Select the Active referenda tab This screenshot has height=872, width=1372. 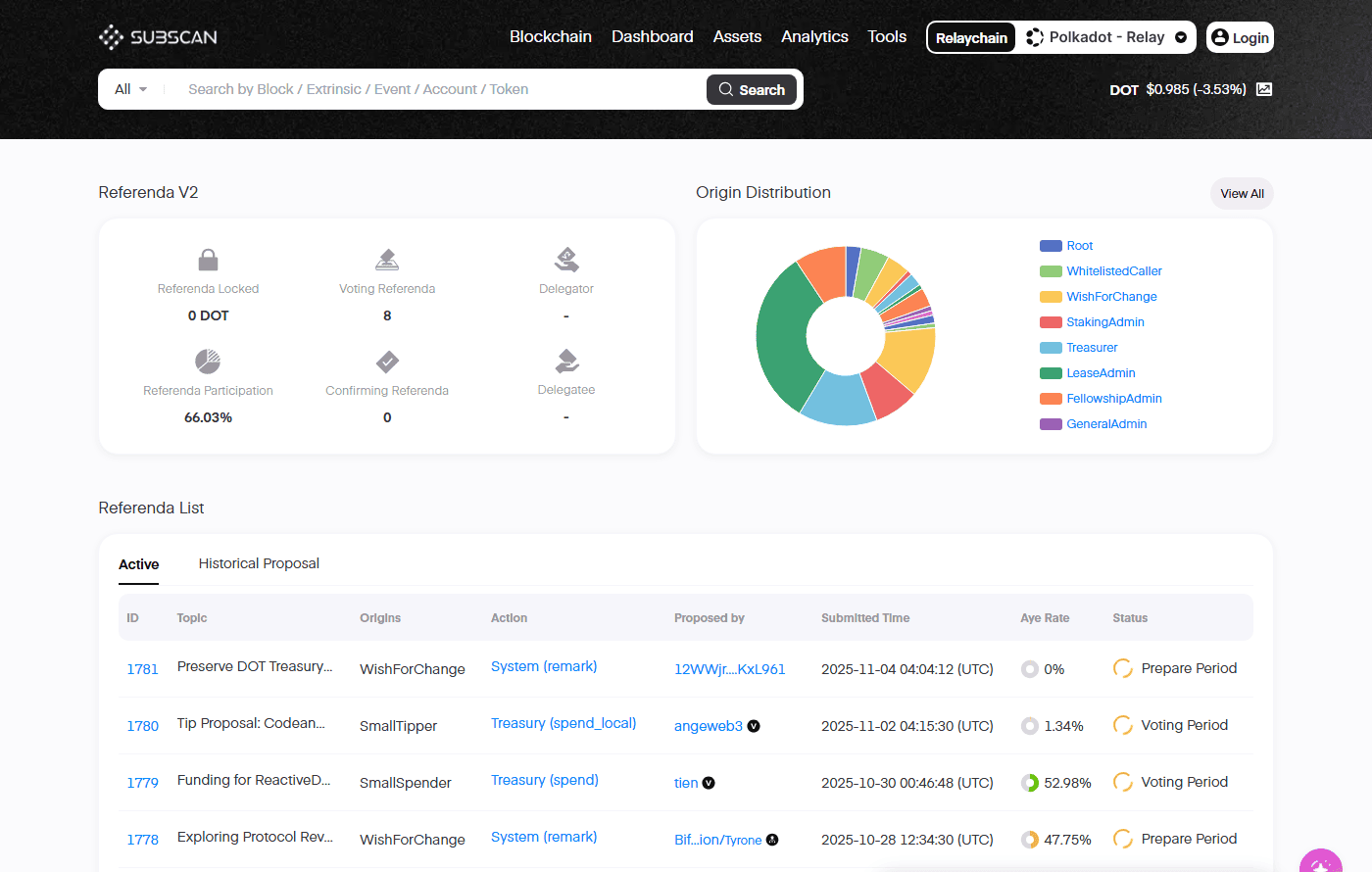[138, 564]
